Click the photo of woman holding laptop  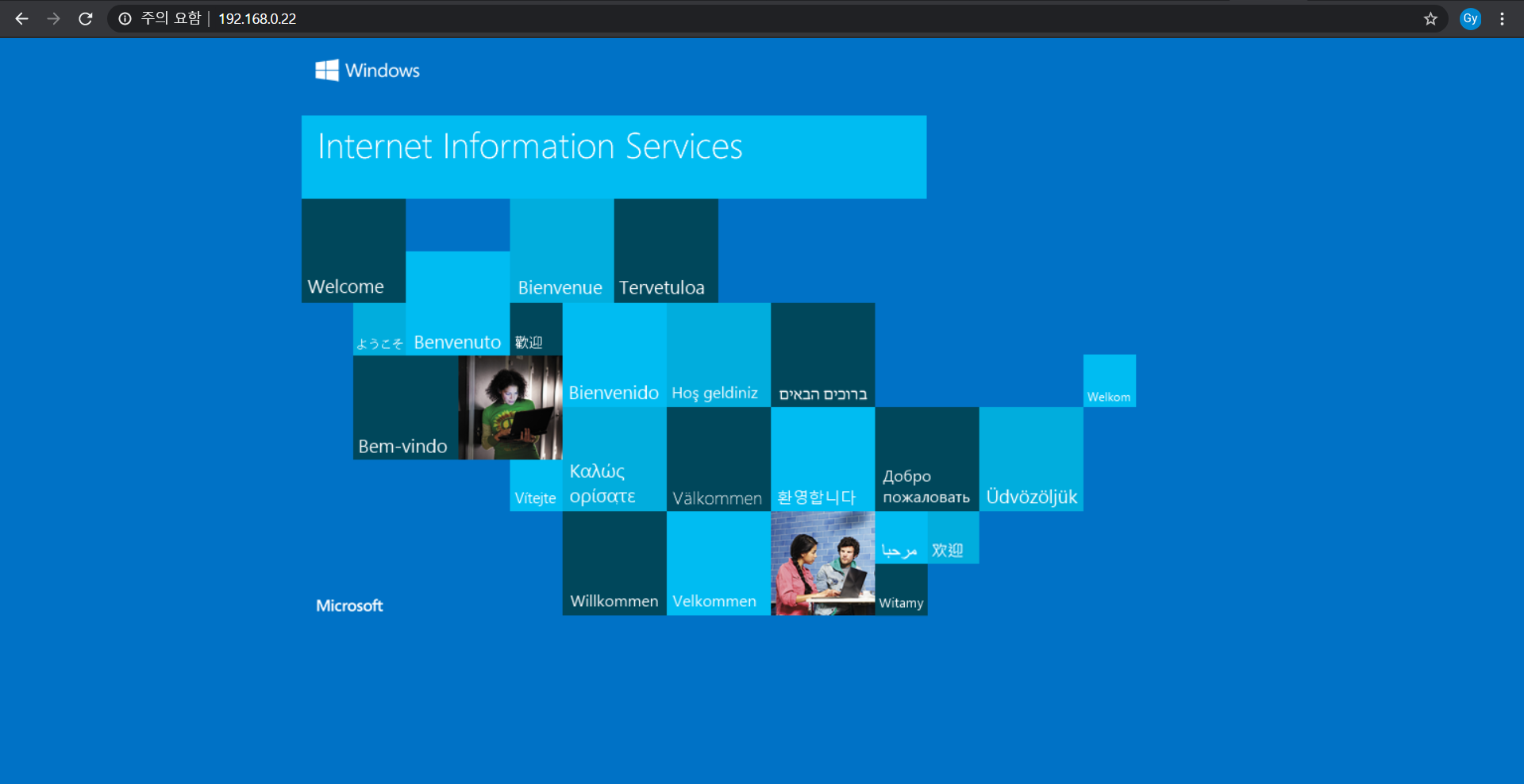click(510, 407)
